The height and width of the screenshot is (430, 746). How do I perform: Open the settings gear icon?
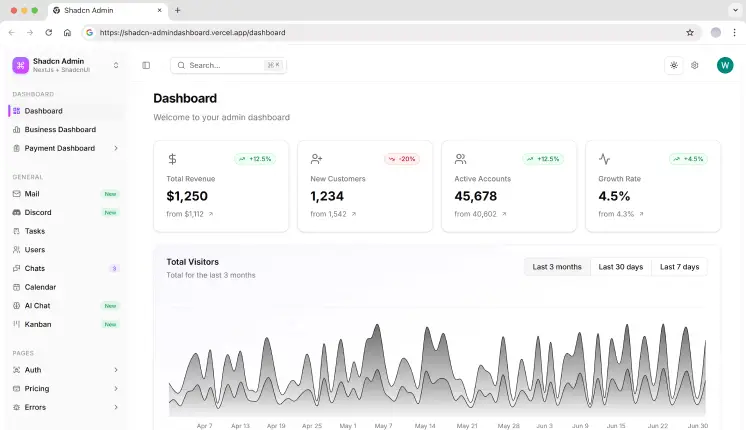pyautogui.click(x=695, y=65)
